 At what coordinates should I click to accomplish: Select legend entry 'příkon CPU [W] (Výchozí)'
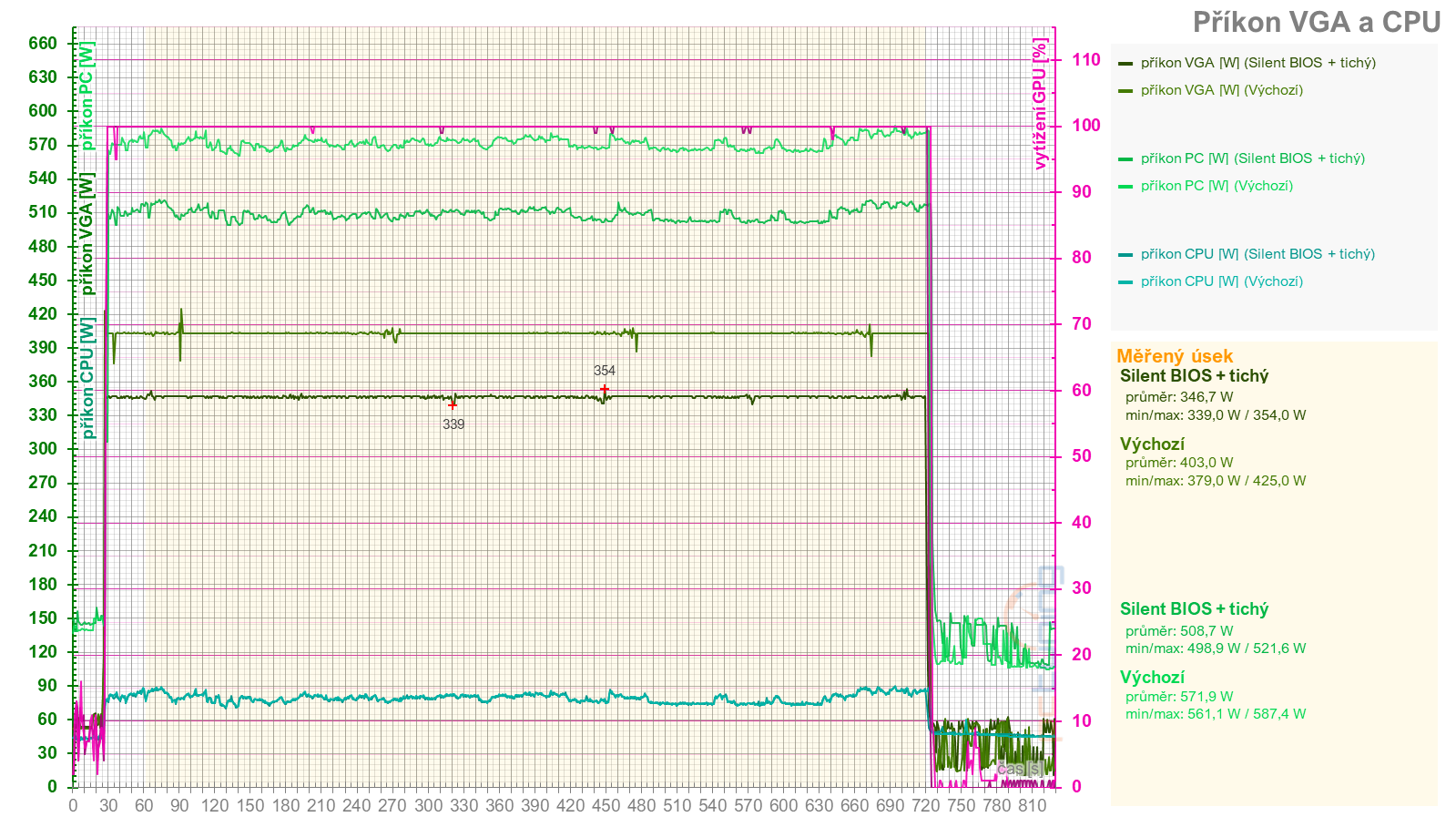point(1221,281)
